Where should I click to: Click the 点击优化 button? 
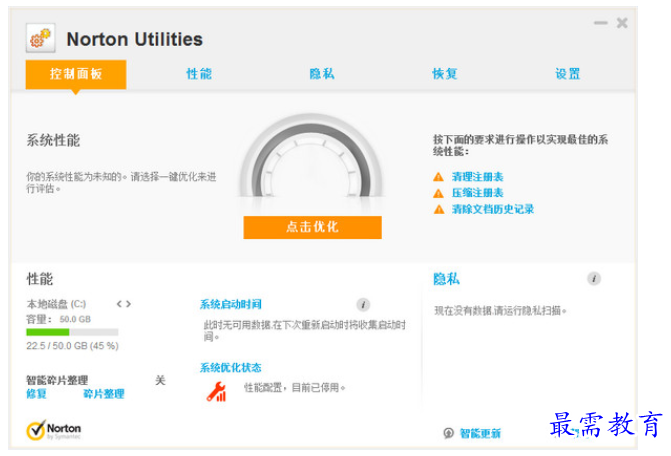pos(312,227)
